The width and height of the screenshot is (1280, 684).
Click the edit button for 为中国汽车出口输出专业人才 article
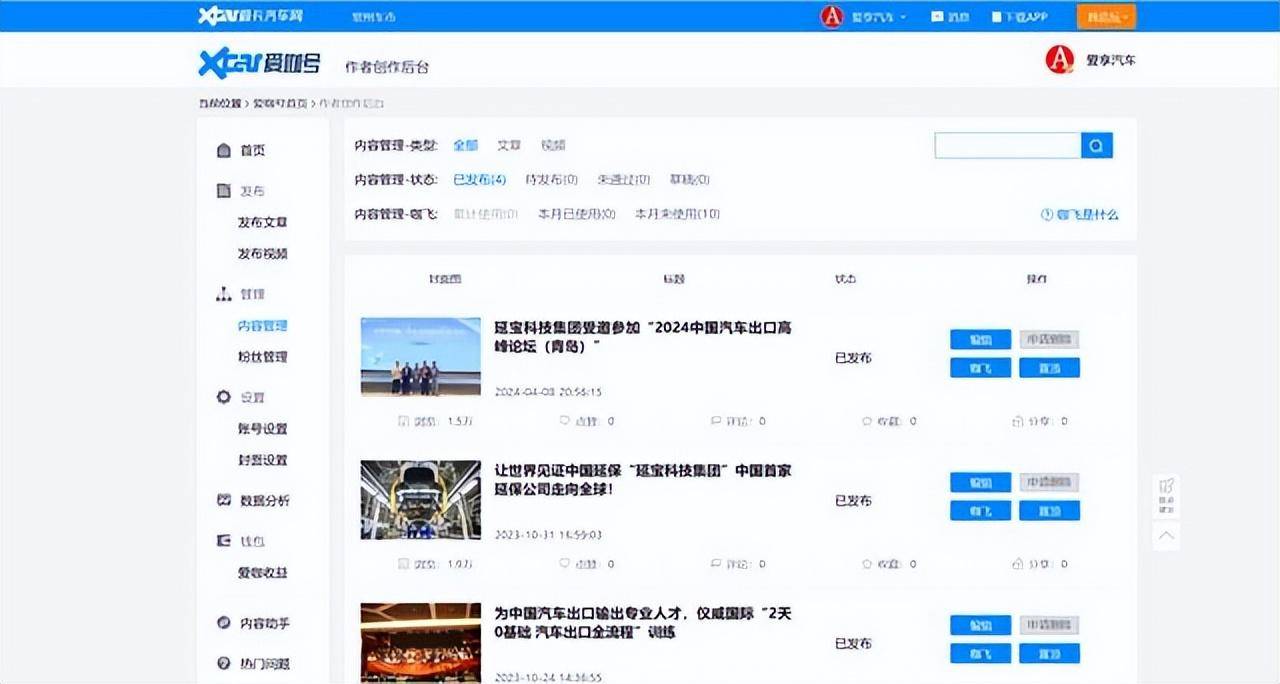point(980,626)
